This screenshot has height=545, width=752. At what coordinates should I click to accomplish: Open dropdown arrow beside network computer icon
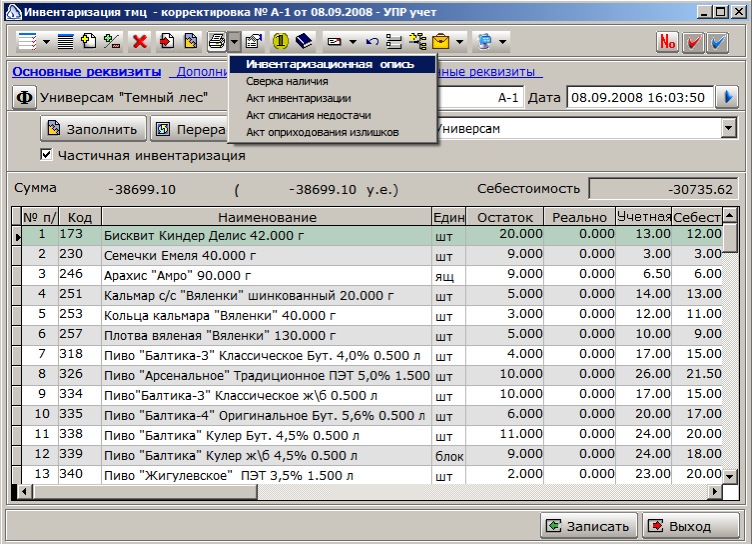(503, 42)
